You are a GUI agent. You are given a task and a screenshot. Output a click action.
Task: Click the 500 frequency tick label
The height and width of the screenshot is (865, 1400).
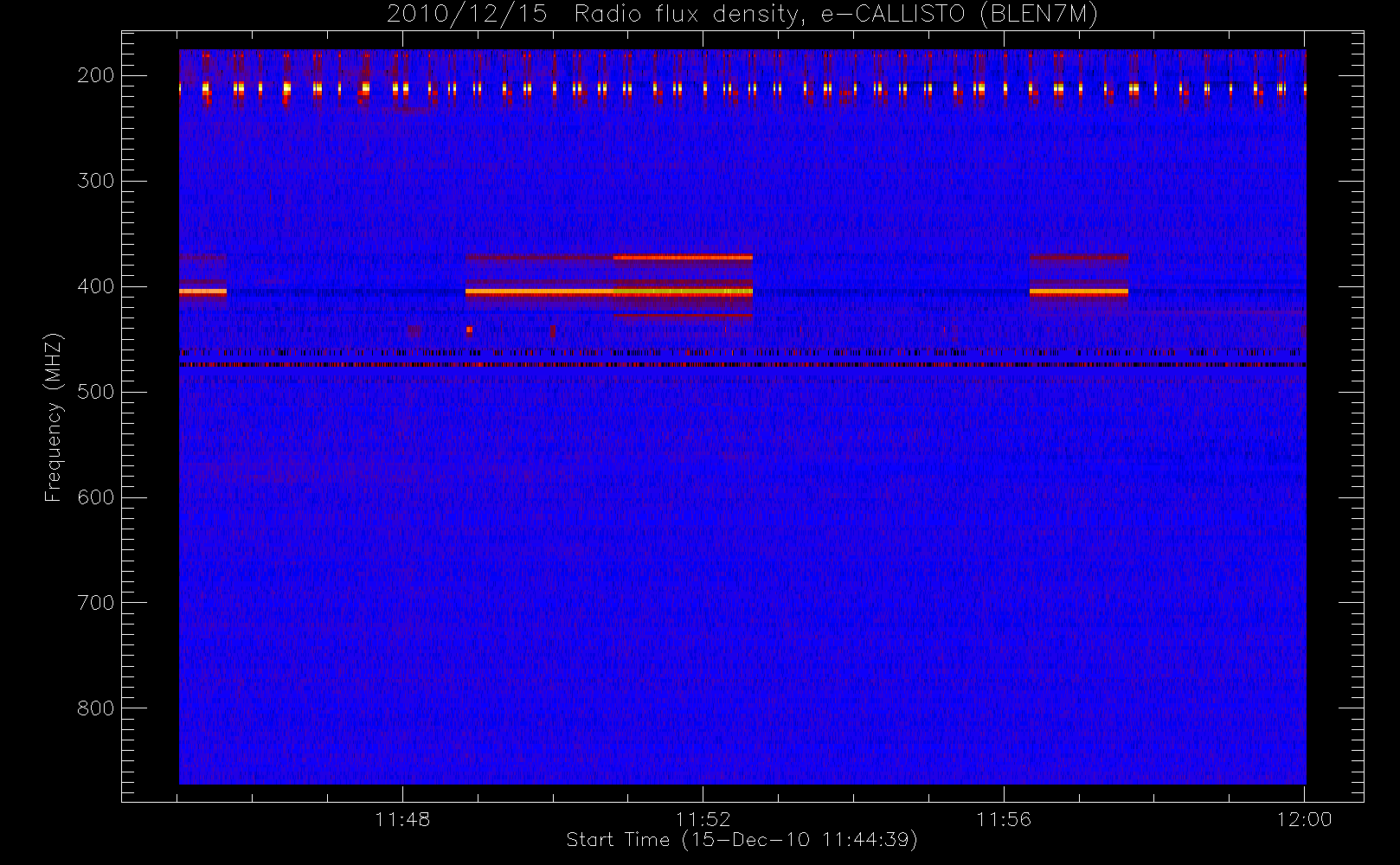96,392
